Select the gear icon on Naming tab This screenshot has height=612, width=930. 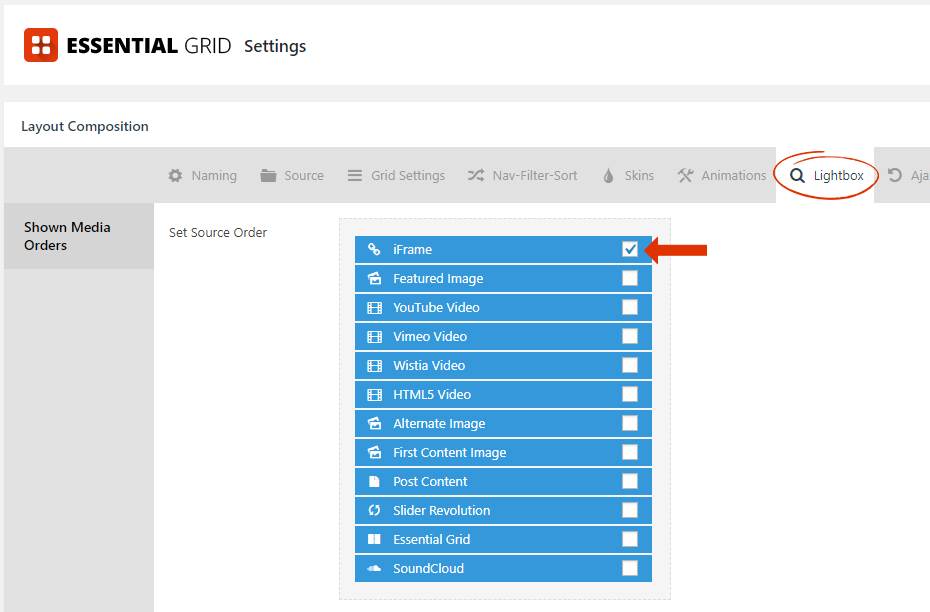pos(176,175)
